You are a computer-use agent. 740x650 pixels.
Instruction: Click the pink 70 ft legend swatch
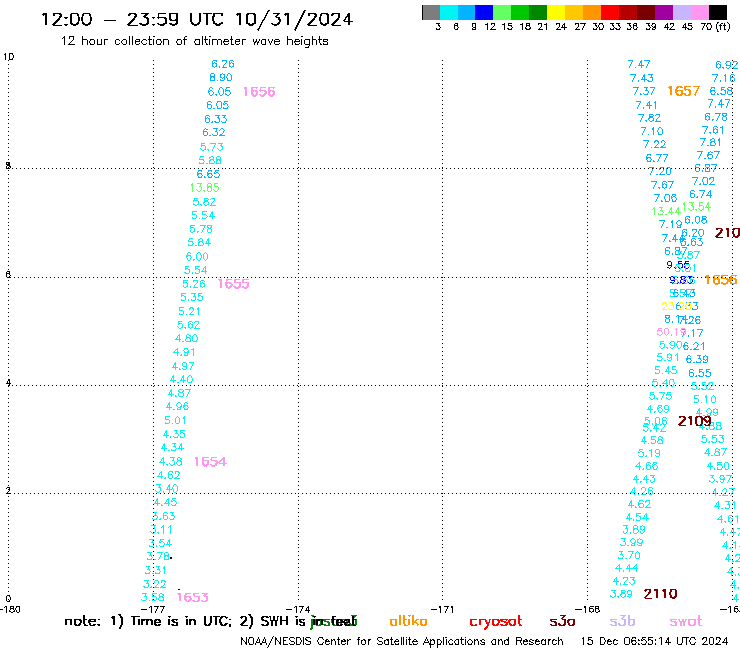pos(700,12)
